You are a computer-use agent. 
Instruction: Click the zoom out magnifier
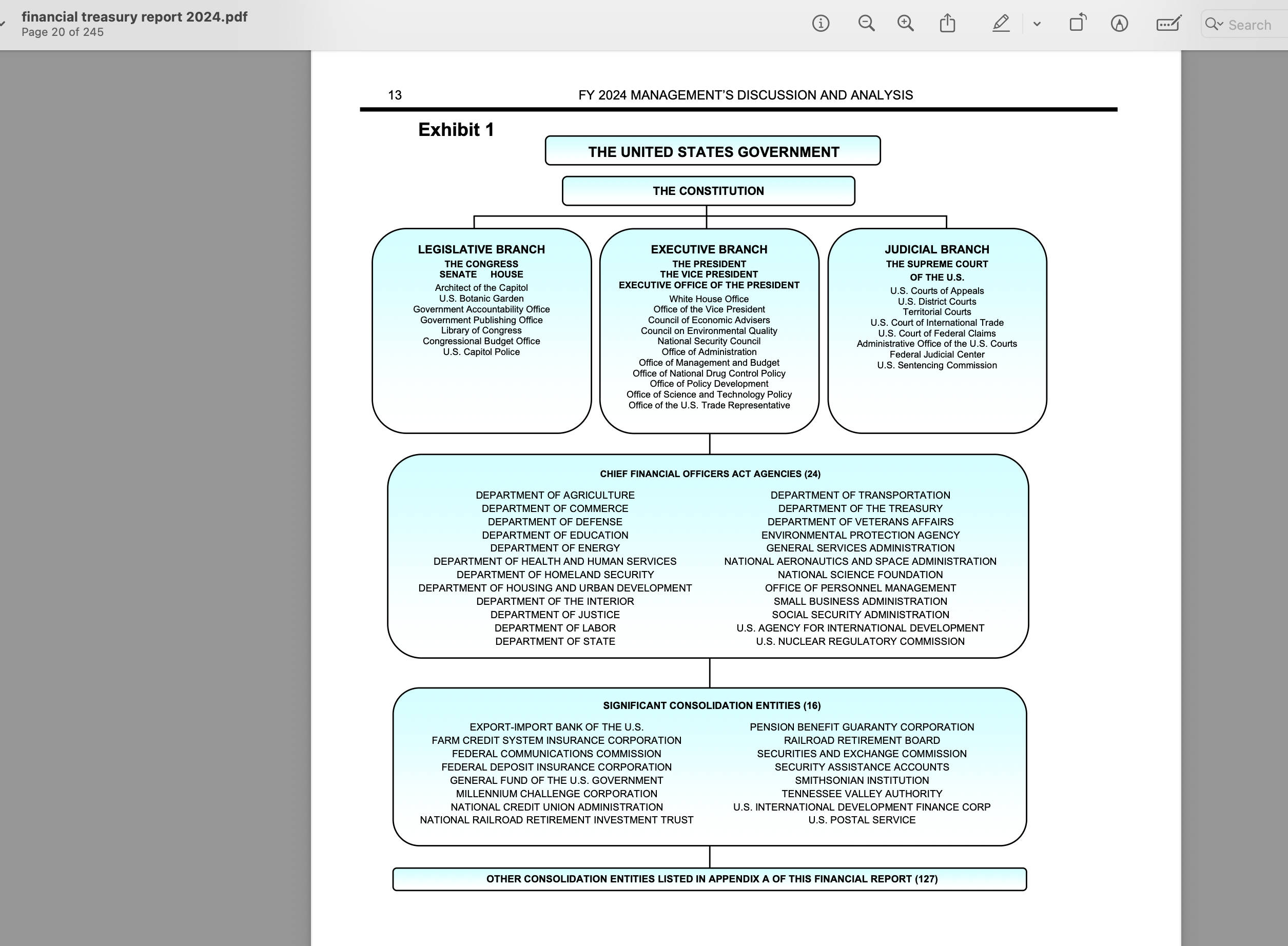[866, 24]
